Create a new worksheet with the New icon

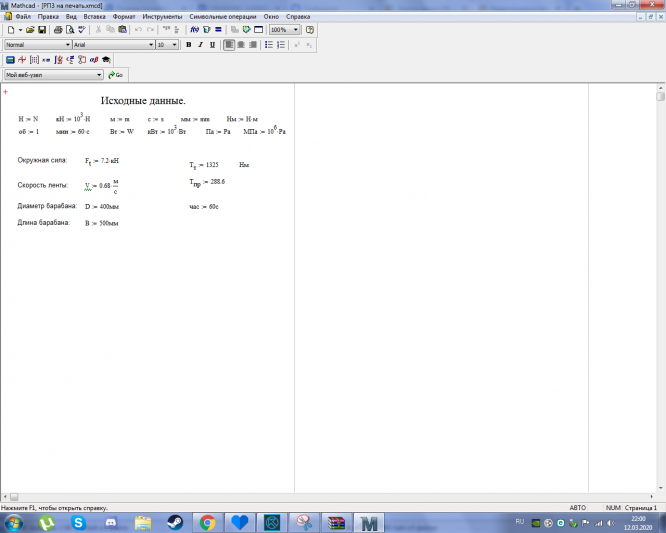click(x=11, y=30)
